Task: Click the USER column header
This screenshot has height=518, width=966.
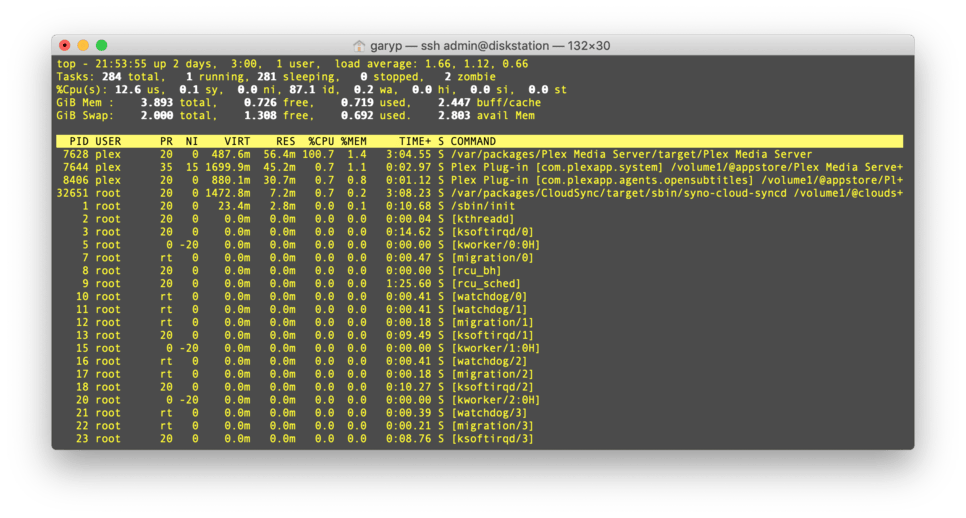Action: (108, 141)
